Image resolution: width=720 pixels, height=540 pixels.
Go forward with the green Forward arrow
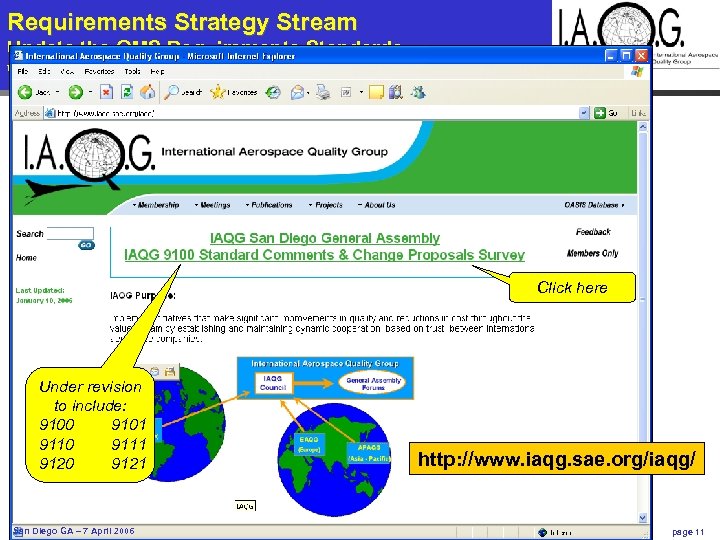76,92
